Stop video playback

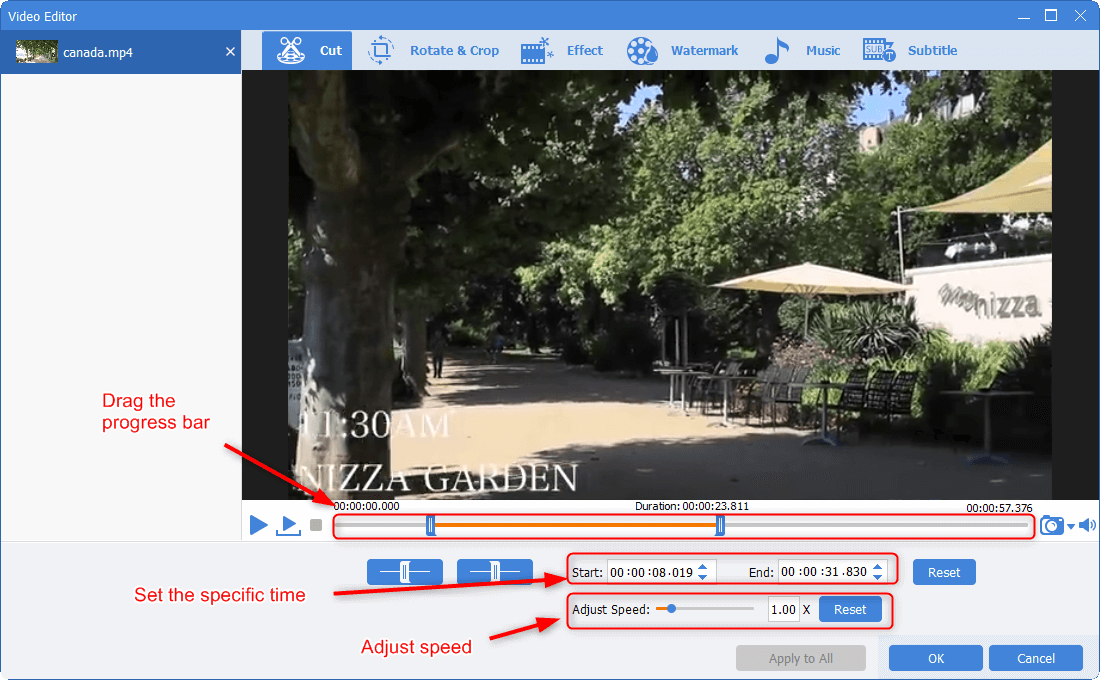click(x=316, y=525)
